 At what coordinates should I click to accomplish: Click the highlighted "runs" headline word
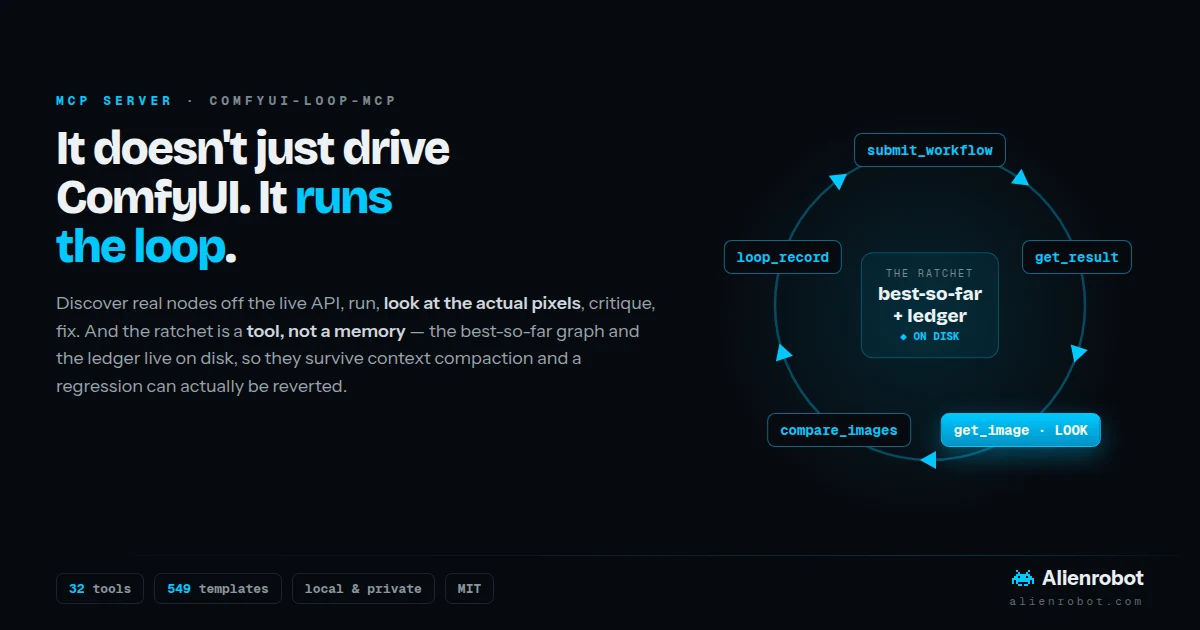pos(343,197)
